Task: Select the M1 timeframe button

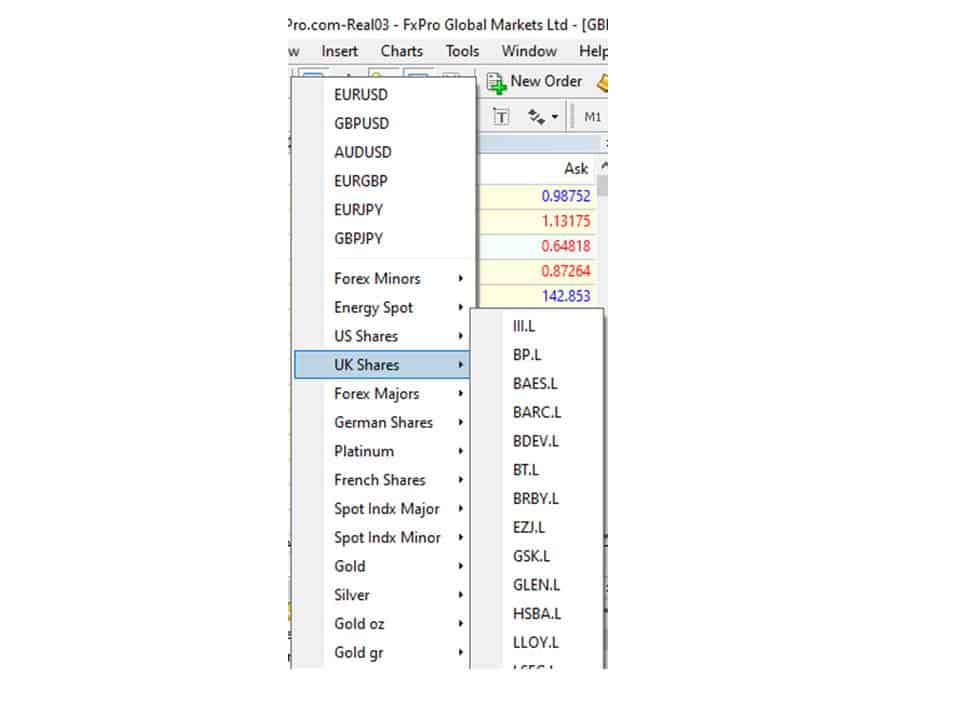Action: 592,116
